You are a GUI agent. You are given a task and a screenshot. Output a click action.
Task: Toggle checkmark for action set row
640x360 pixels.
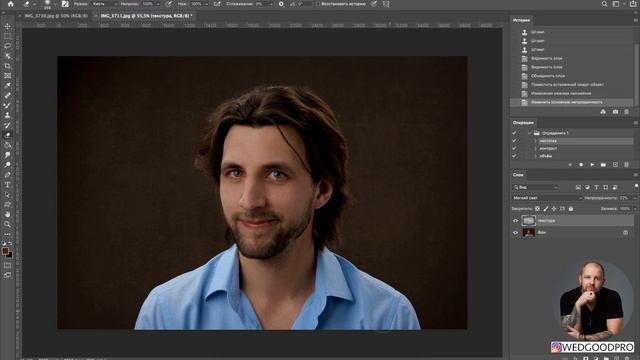[x=514, y=133]
